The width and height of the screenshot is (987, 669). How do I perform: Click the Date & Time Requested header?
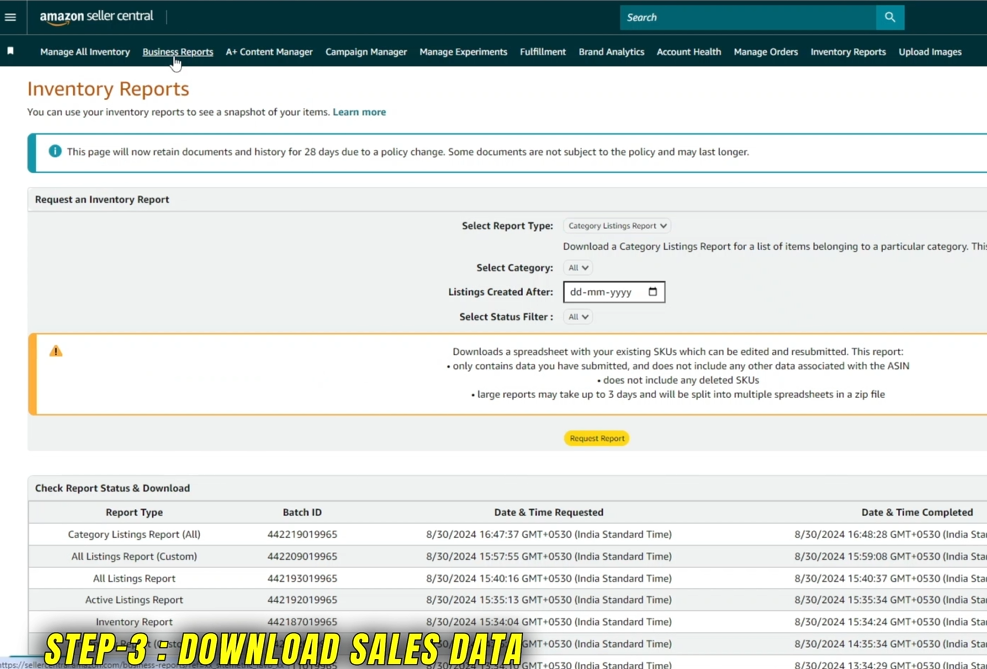click(549, 512)
